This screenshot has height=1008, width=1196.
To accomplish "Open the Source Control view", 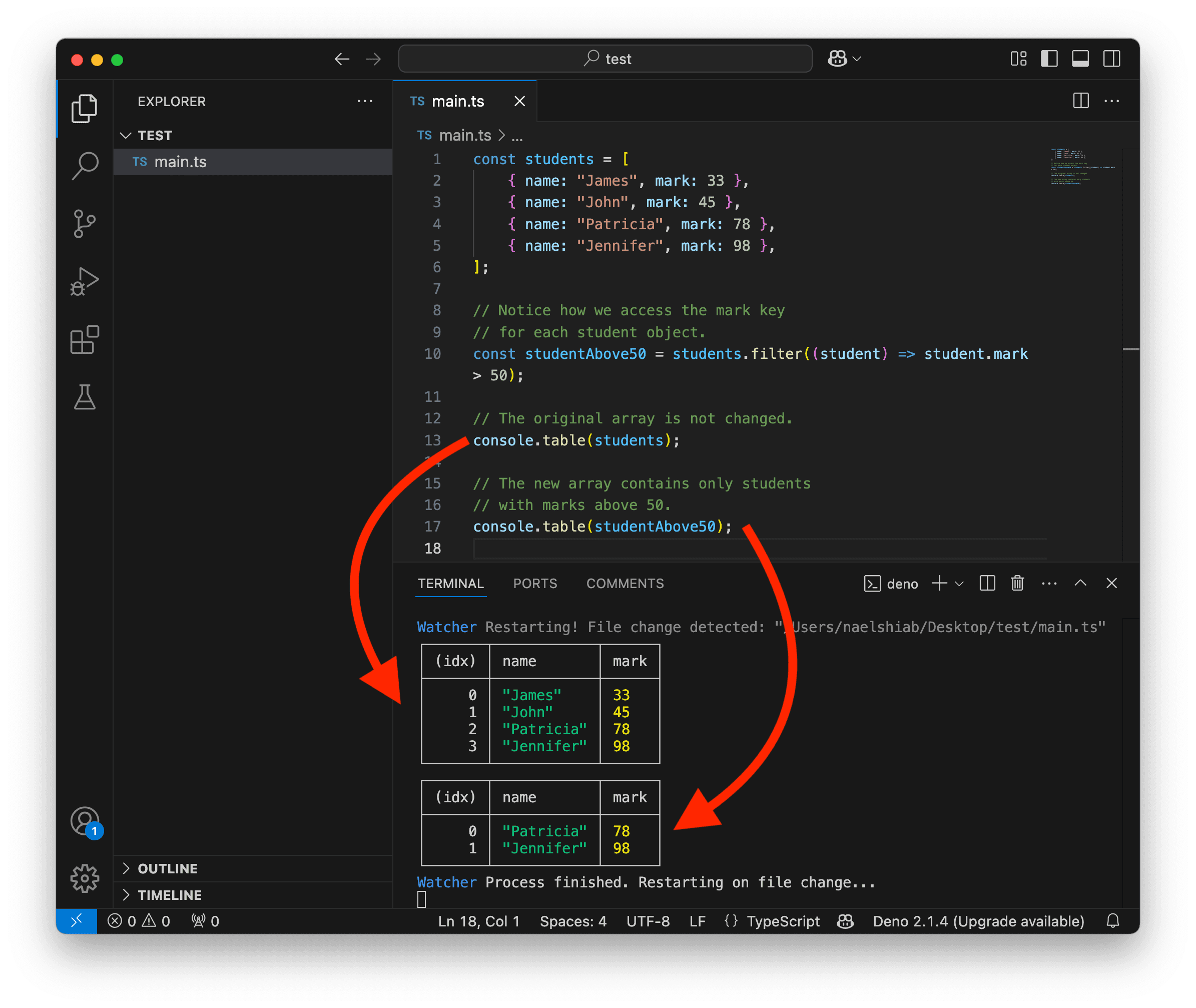I will (x=85, y=224).
